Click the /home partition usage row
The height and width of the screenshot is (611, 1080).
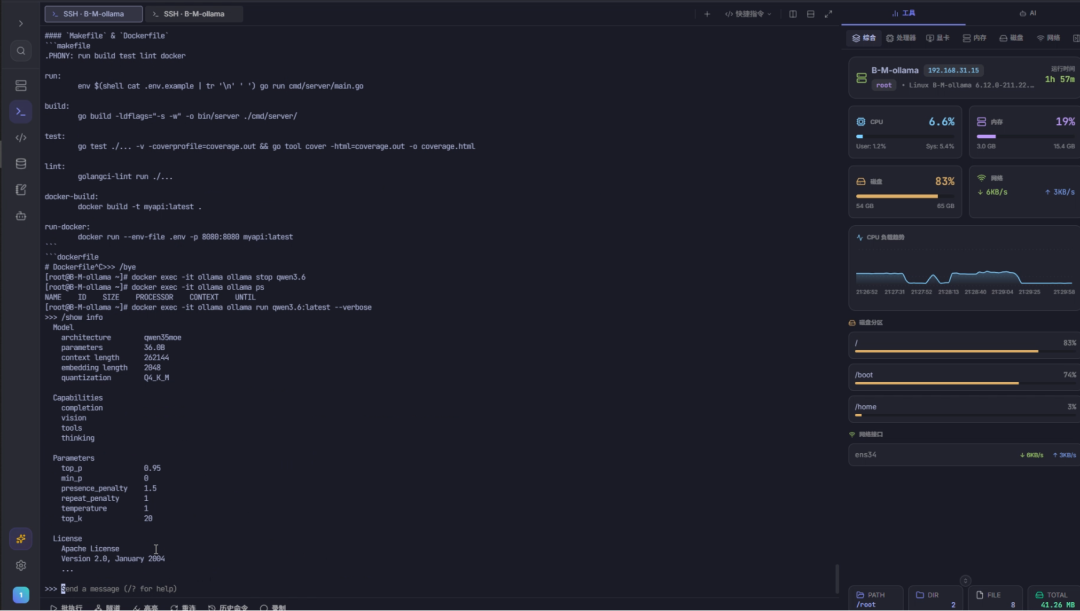(964, 409)
